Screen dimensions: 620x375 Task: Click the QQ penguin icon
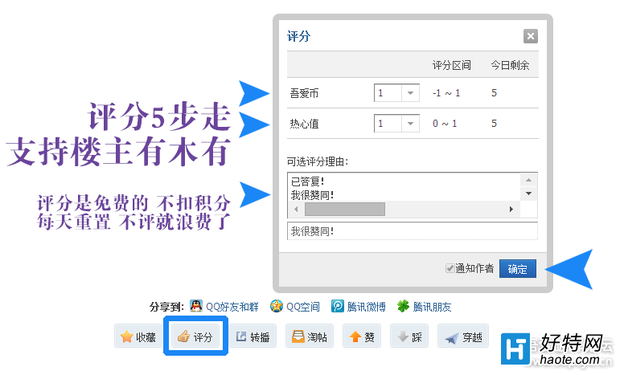pos(196,306)
